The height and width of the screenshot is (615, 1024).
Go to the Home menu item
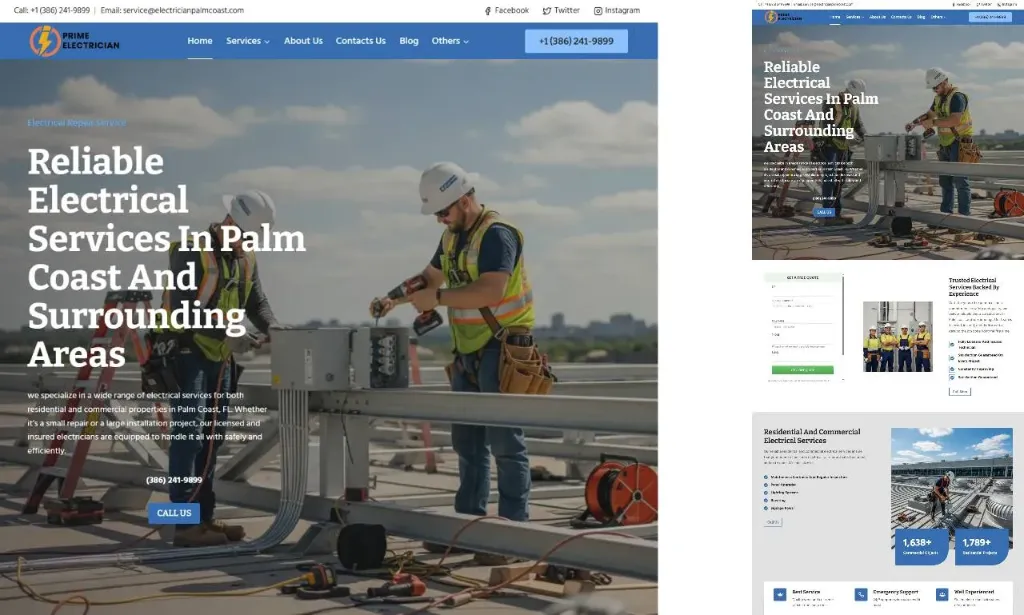[200, 41]
